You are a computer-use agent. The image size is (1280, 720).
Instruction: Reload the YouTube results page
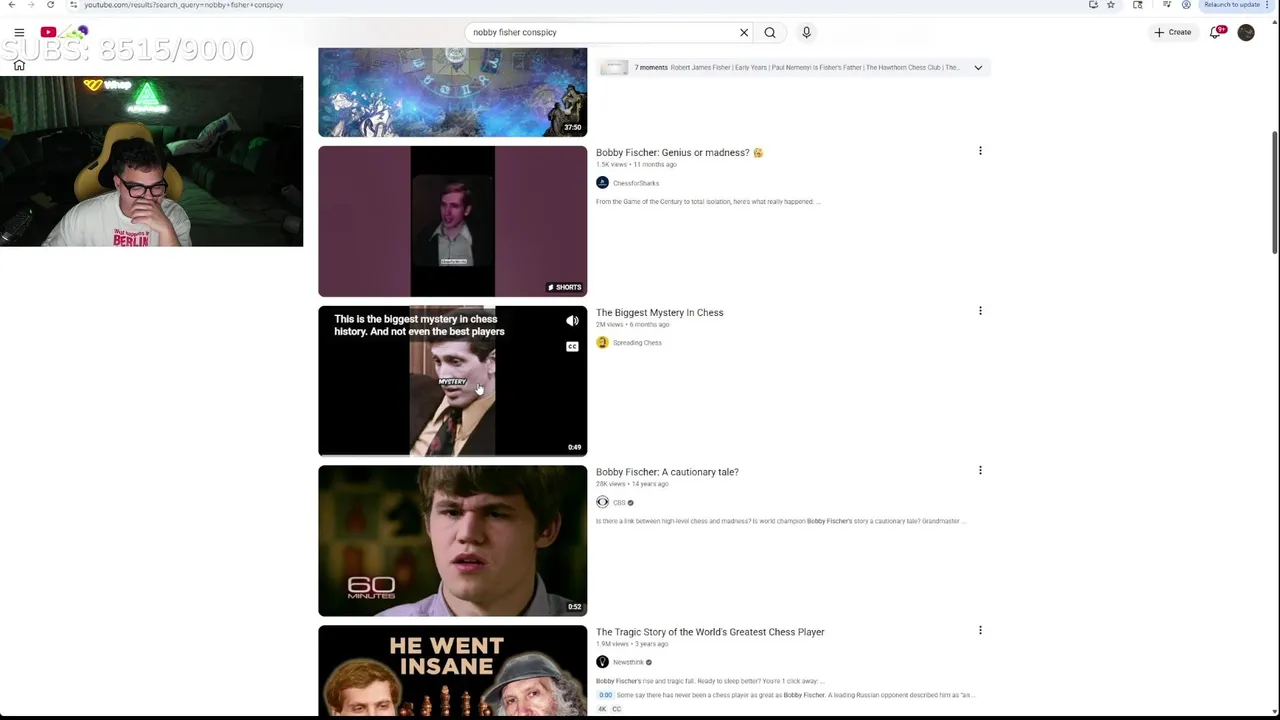tap(50, 5)
